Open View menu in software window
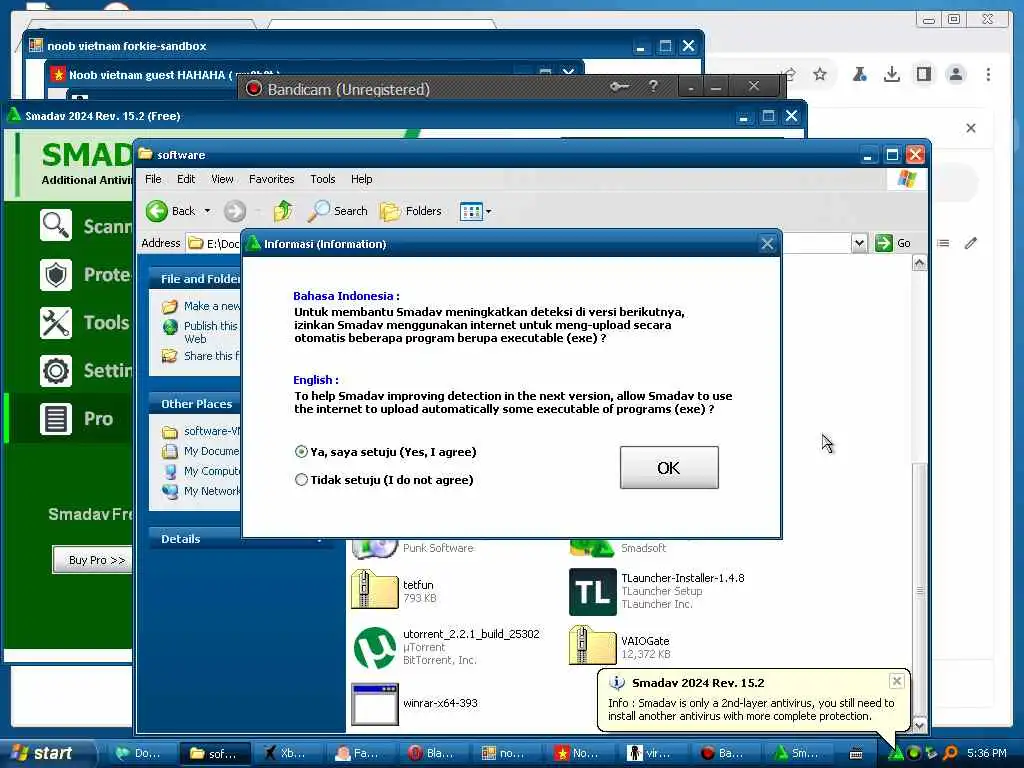This screenshot has height=768, width=1024. (x=222, y=179)
